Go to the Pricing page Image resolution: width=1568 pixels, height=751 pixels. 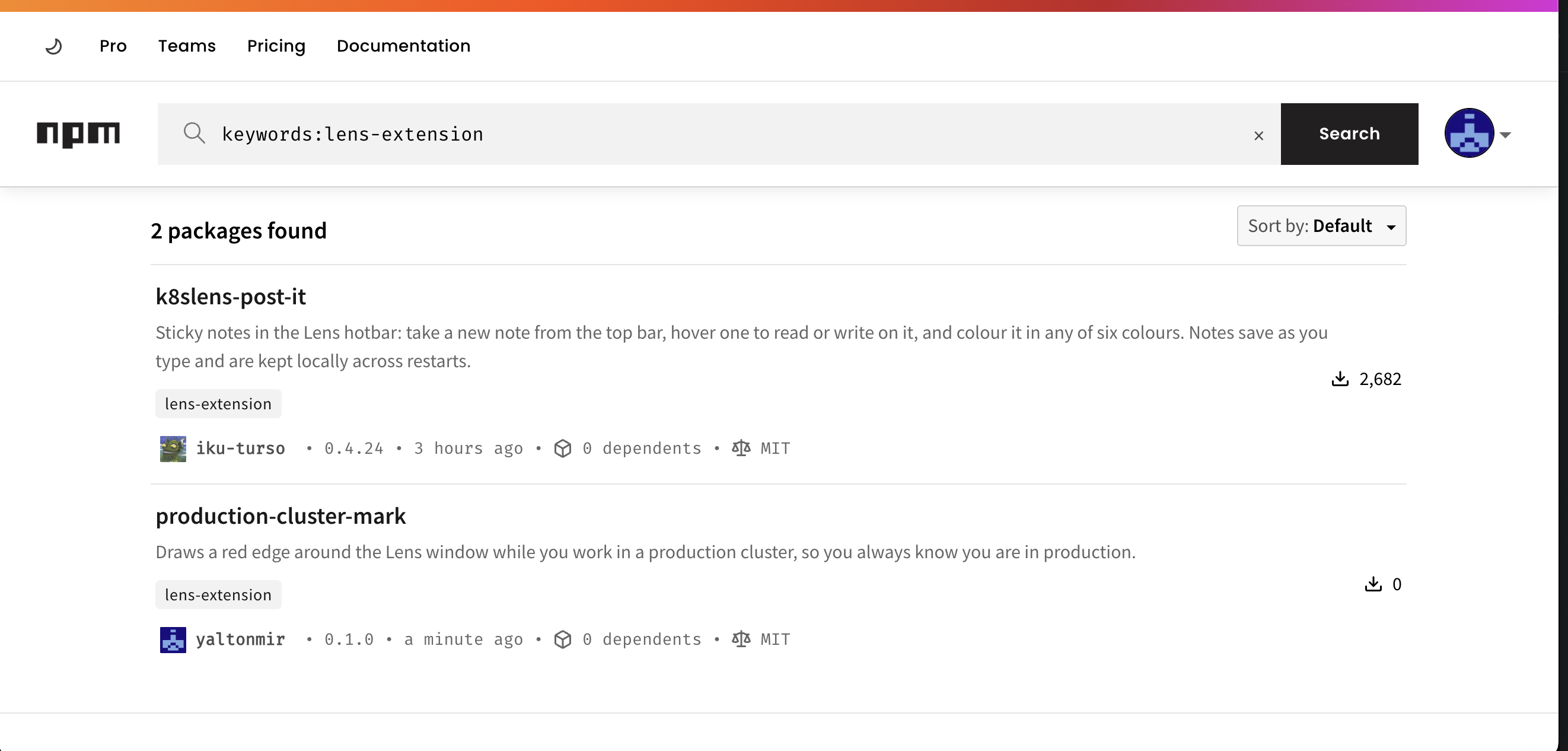276,46
